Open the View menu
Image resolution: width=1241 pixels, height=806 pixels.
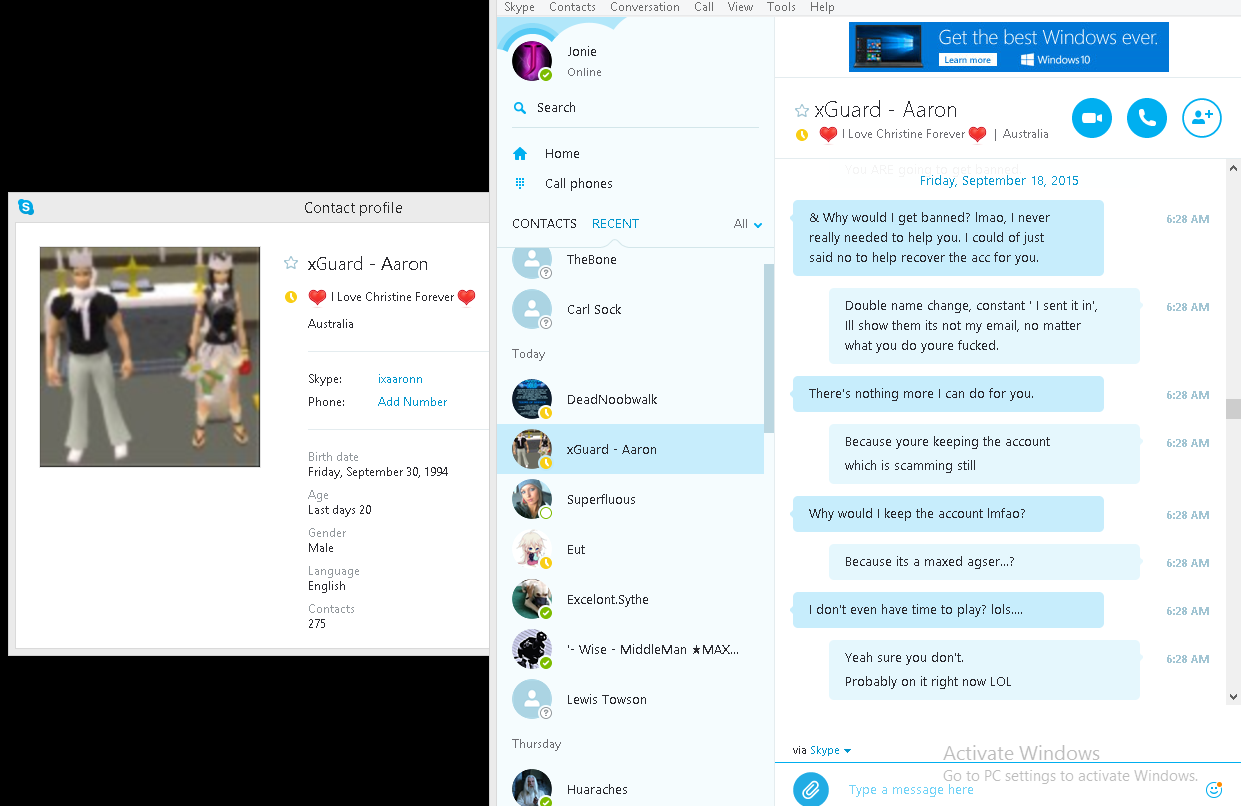[740, 7]
